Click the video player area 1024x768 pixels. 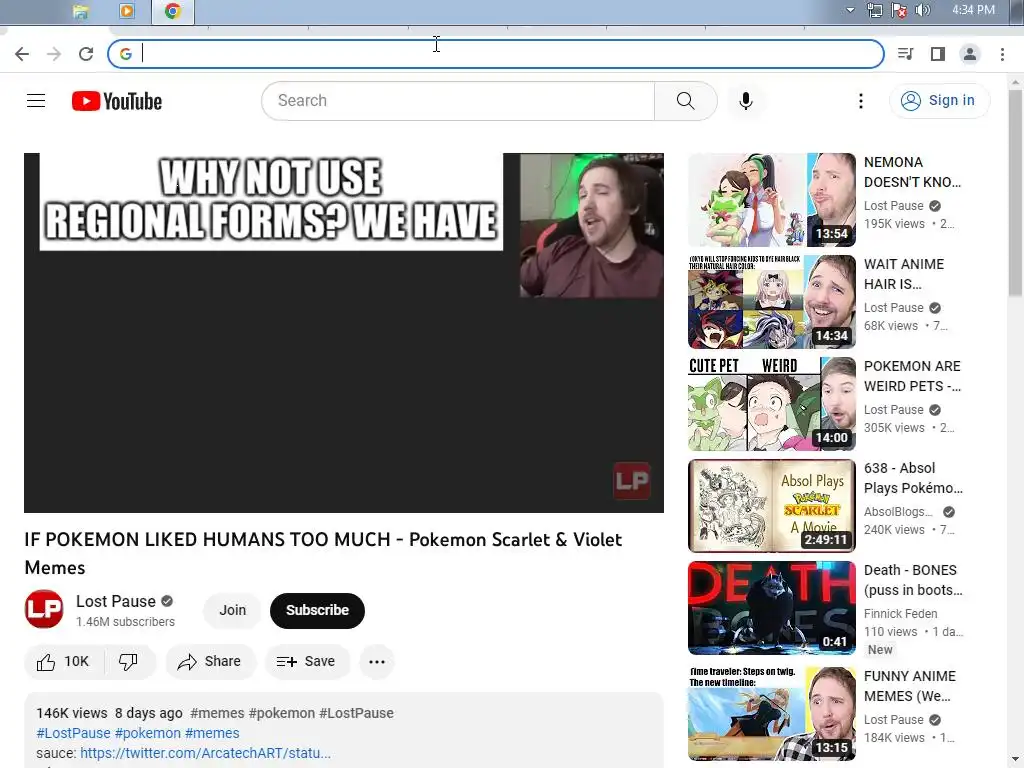[344, 332]
